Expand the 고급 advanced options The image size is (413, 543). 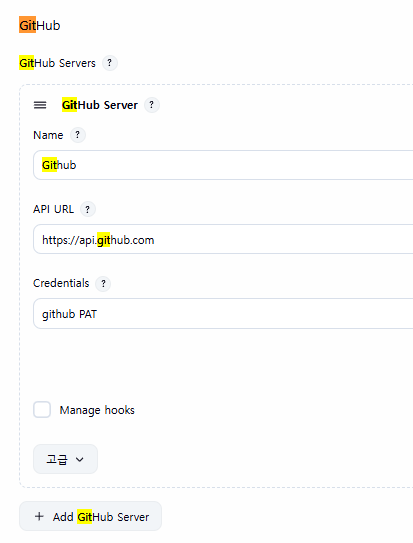pyautogui.click(x=65, y=459)
